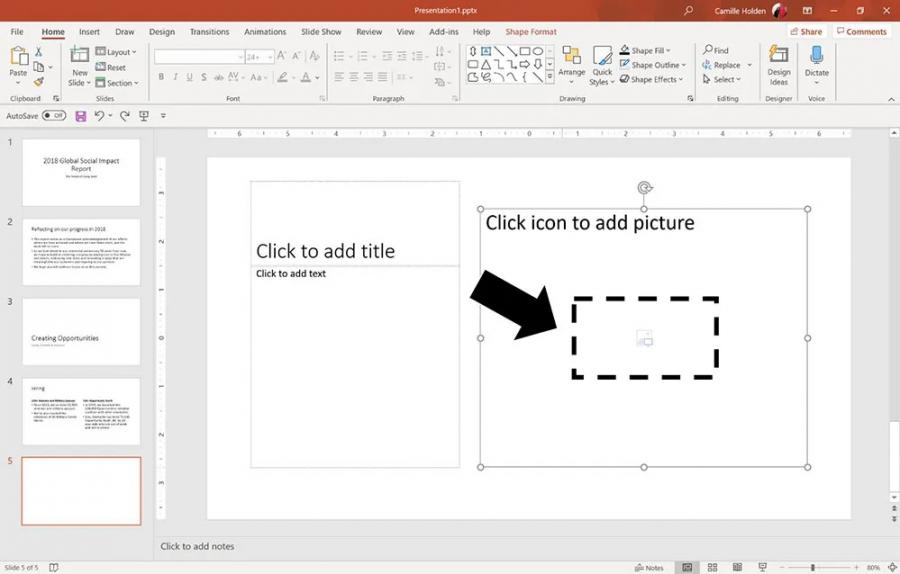Viewport: 900px width, 574px height.
Task: Click the Find magnifier icon
Action: point(708,50)
